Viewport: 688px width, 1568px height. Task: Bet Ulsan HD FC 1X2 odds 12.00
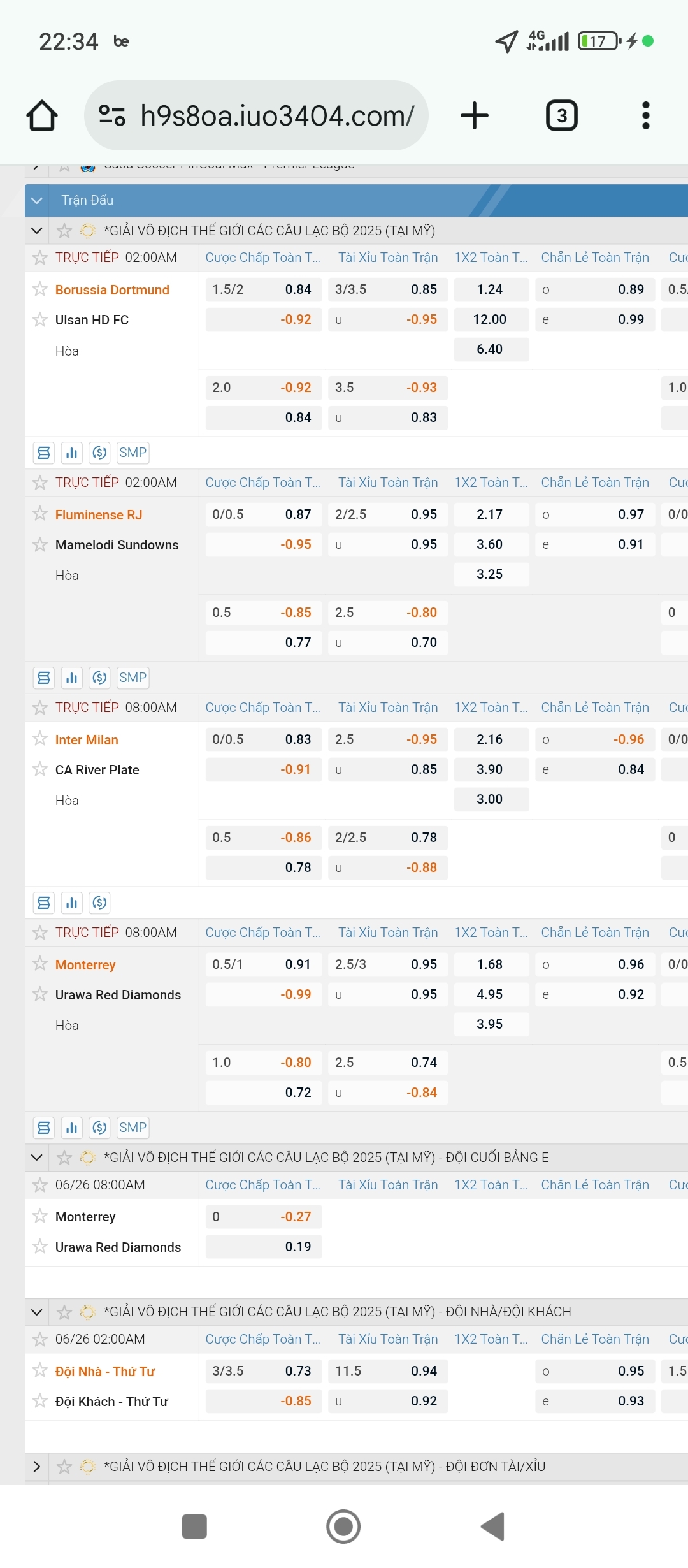491,319
